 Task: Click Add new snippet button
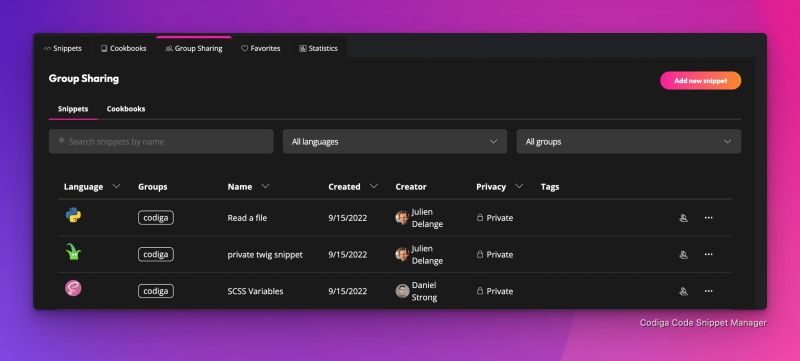[701, 81]
